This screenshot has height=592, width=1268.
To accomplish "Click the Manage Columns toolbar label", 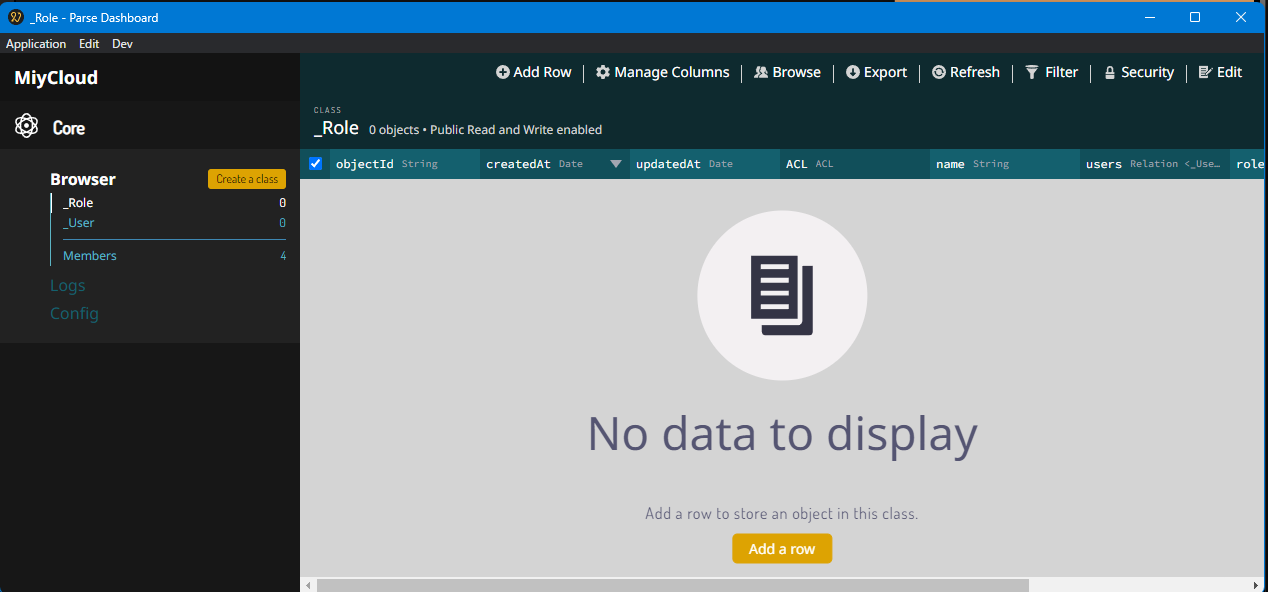I will (672, 72).
